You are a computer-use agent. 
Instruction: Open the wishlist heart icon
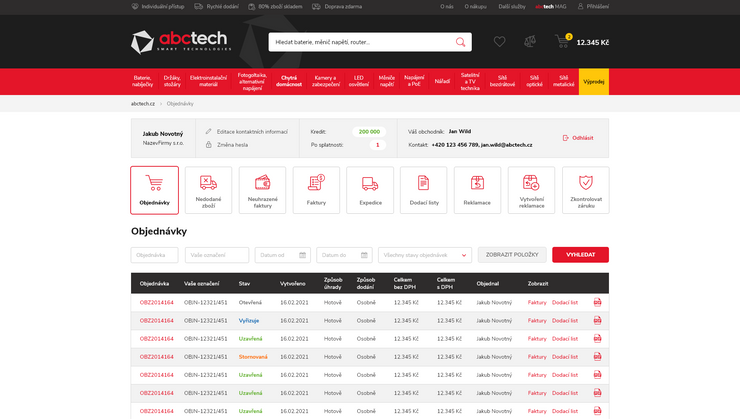(499, 42)
